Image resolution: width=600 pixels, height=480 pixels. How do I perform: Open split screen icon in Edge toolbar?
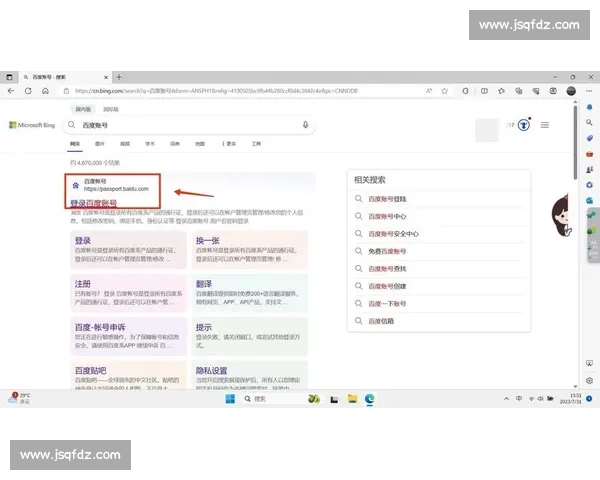click(x=484, y=91)
